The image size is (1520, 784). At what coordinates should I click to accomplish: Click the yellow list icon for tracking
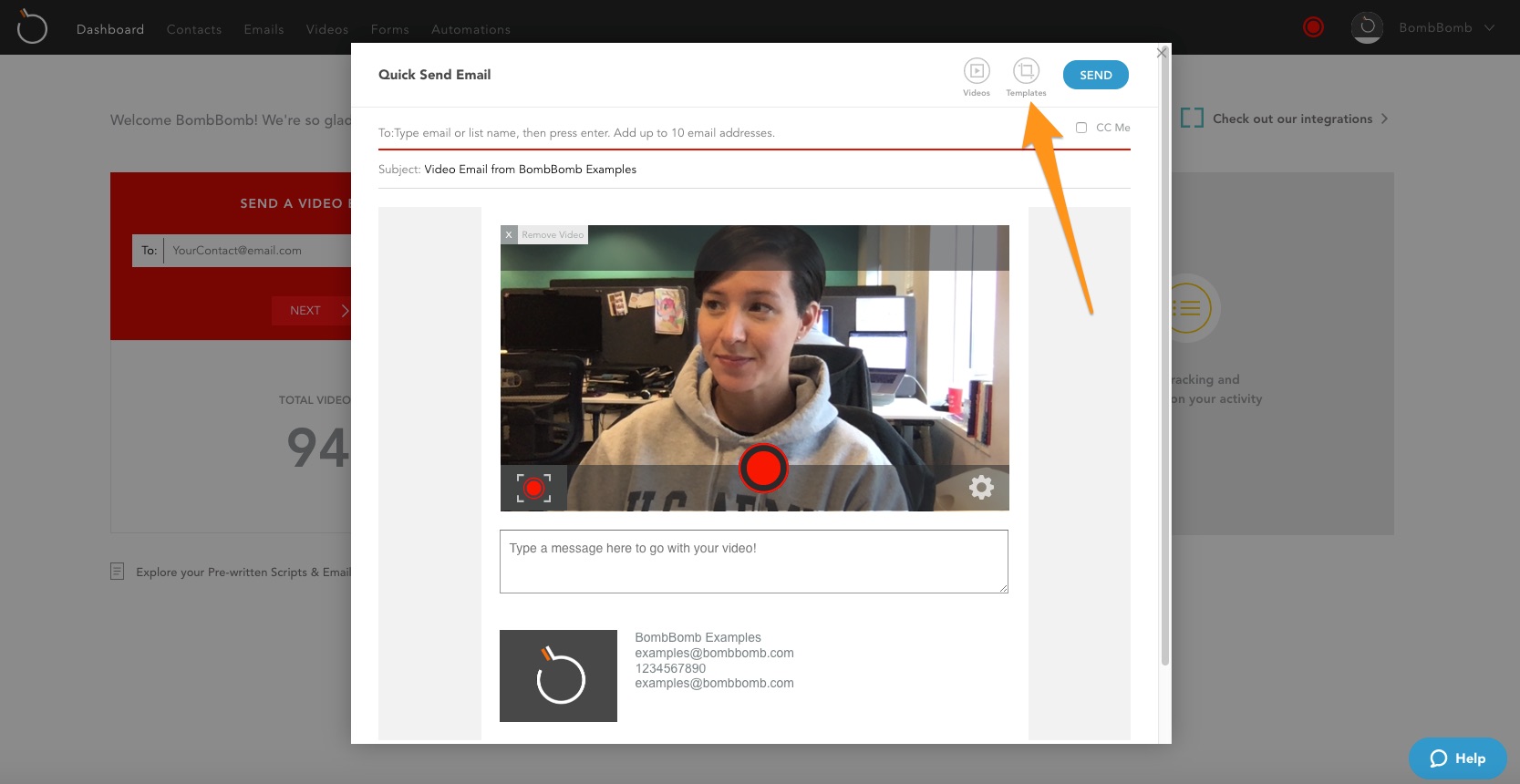point(1189,308)
